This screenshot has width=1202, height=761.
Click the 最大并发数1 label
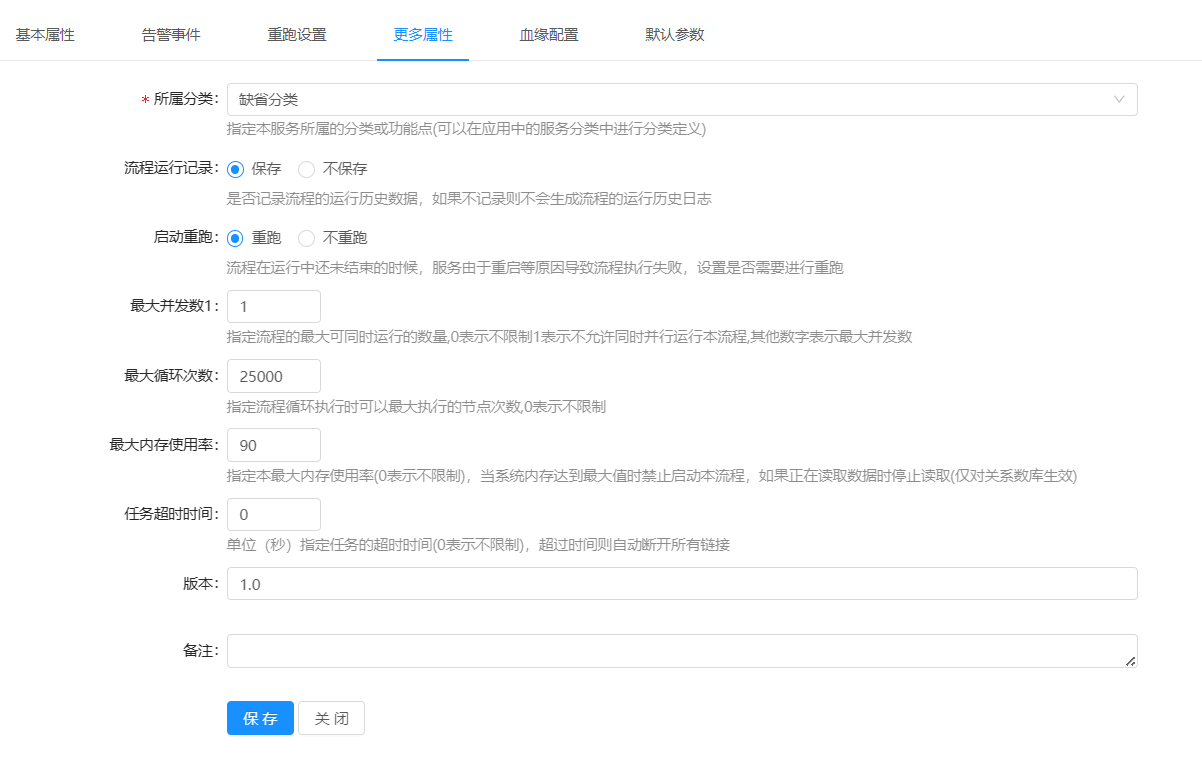click(175, 306)
